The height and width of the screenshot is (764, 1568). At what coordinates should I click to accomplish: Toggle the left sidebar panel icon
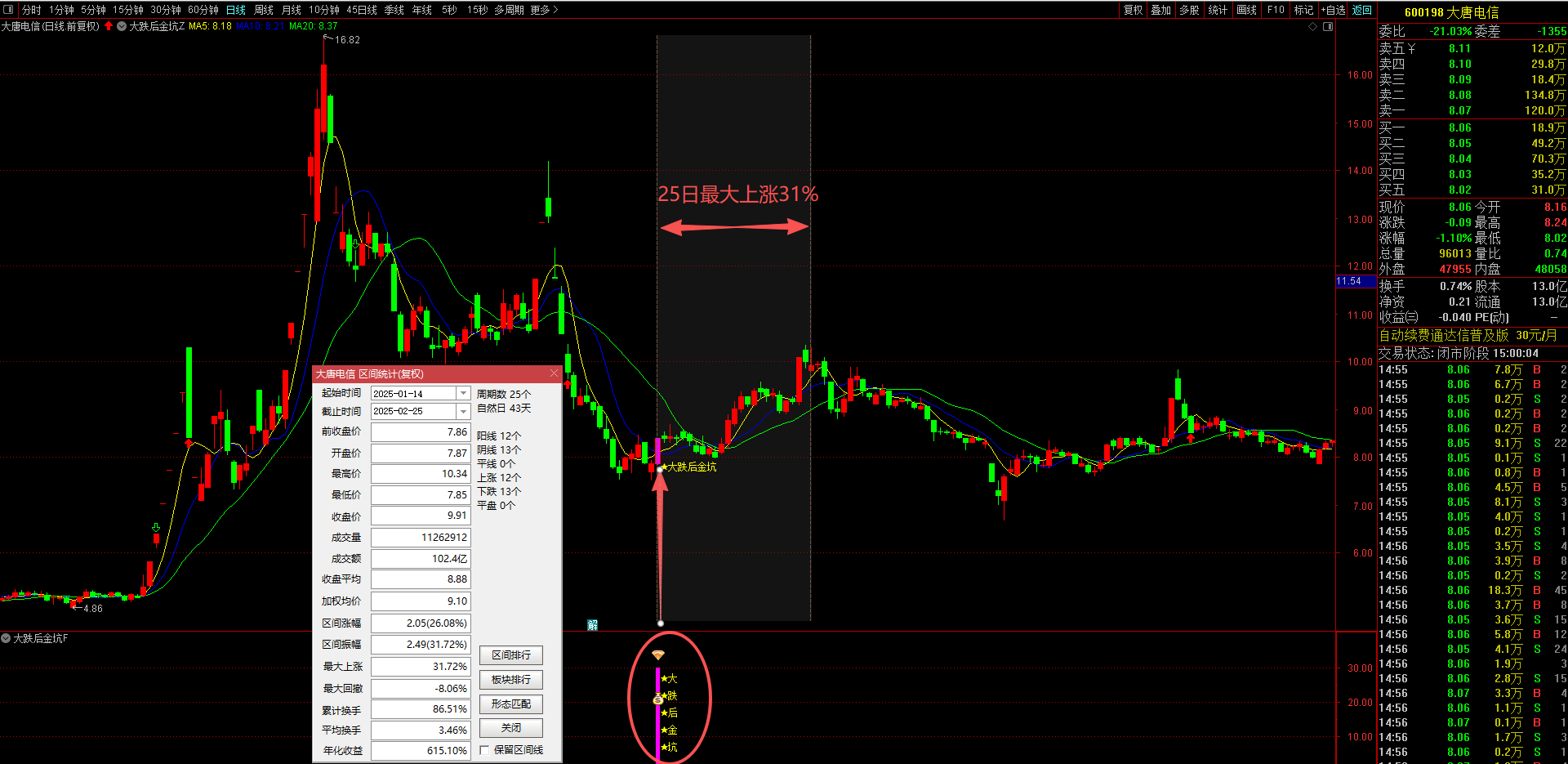(8, 10)
